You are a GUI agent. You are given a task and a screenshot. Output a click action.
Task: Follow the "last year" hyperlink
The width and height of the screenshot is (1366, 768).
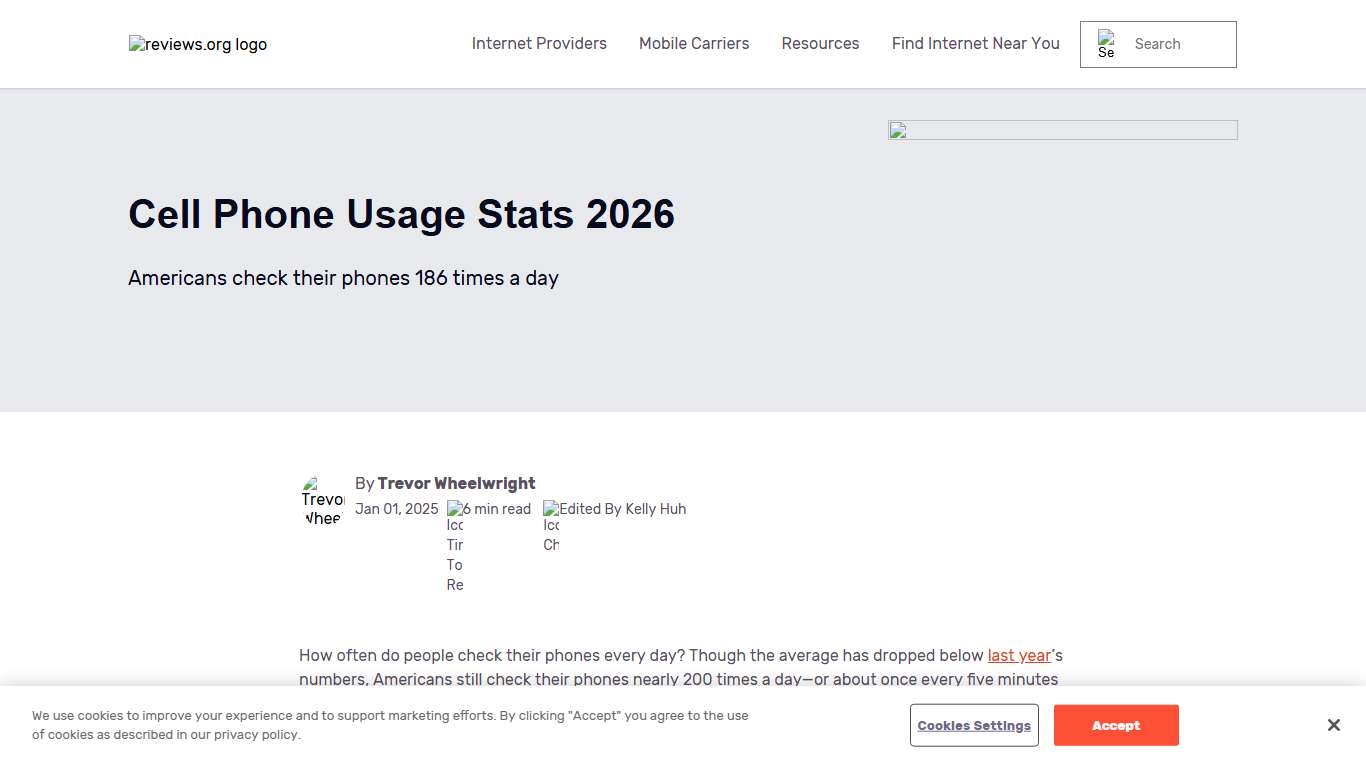[1018, 655]
